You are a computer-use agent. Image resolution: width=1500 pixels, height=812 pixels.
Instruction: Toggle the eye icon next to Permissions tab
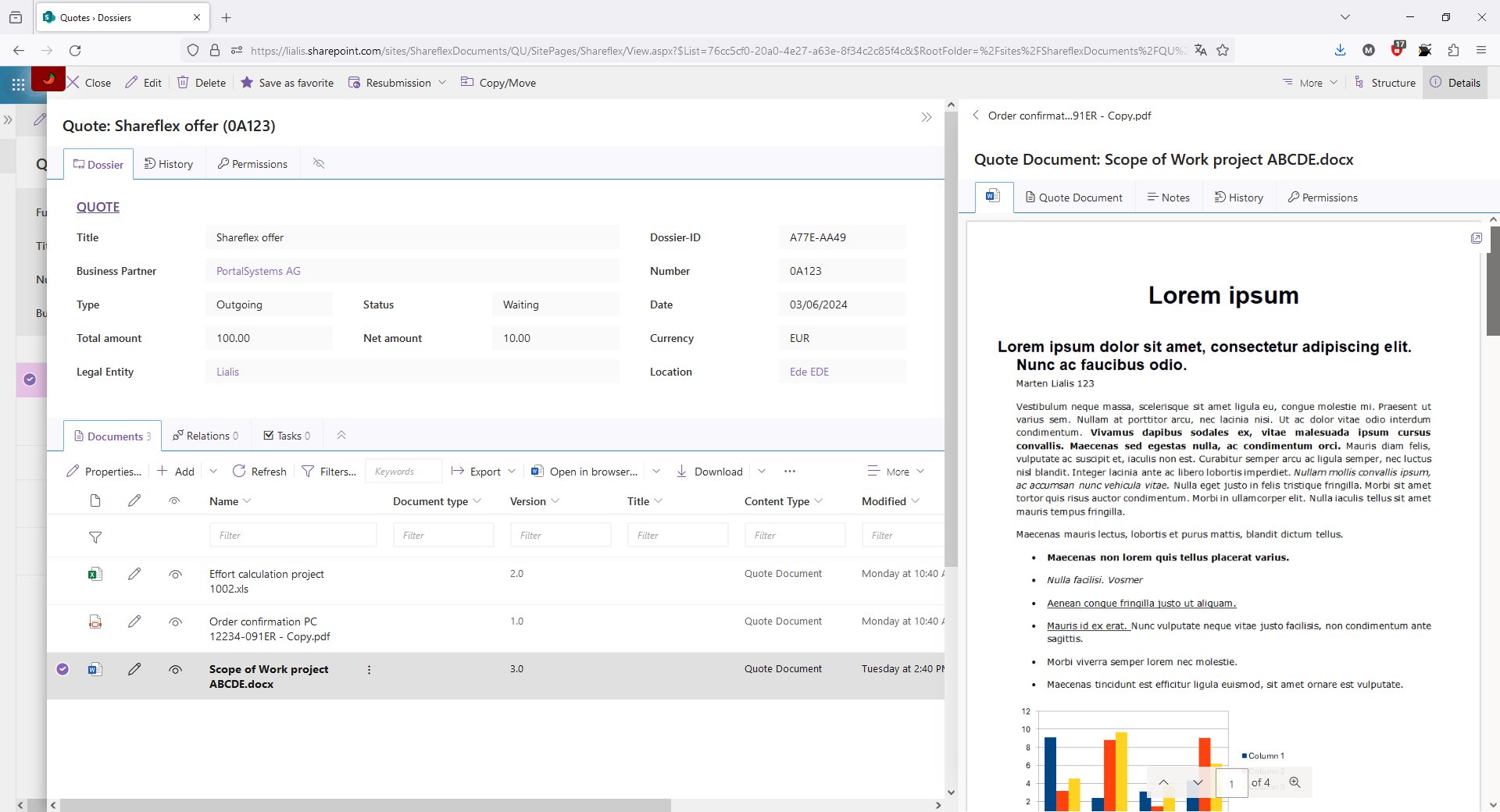pos(318,163)
